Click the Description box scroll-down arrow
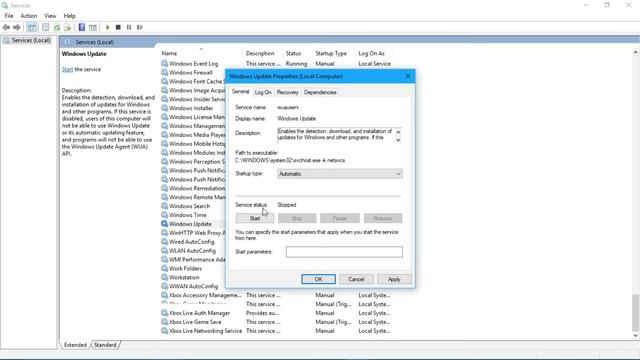This screenshot has width=640, height=360. [398, 140]
